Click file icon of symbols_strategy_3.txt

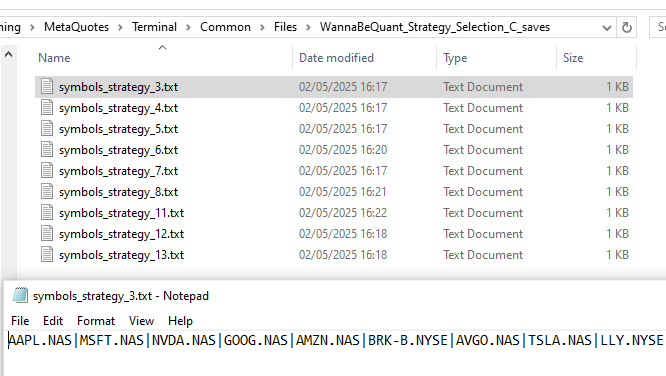point(47,86)
